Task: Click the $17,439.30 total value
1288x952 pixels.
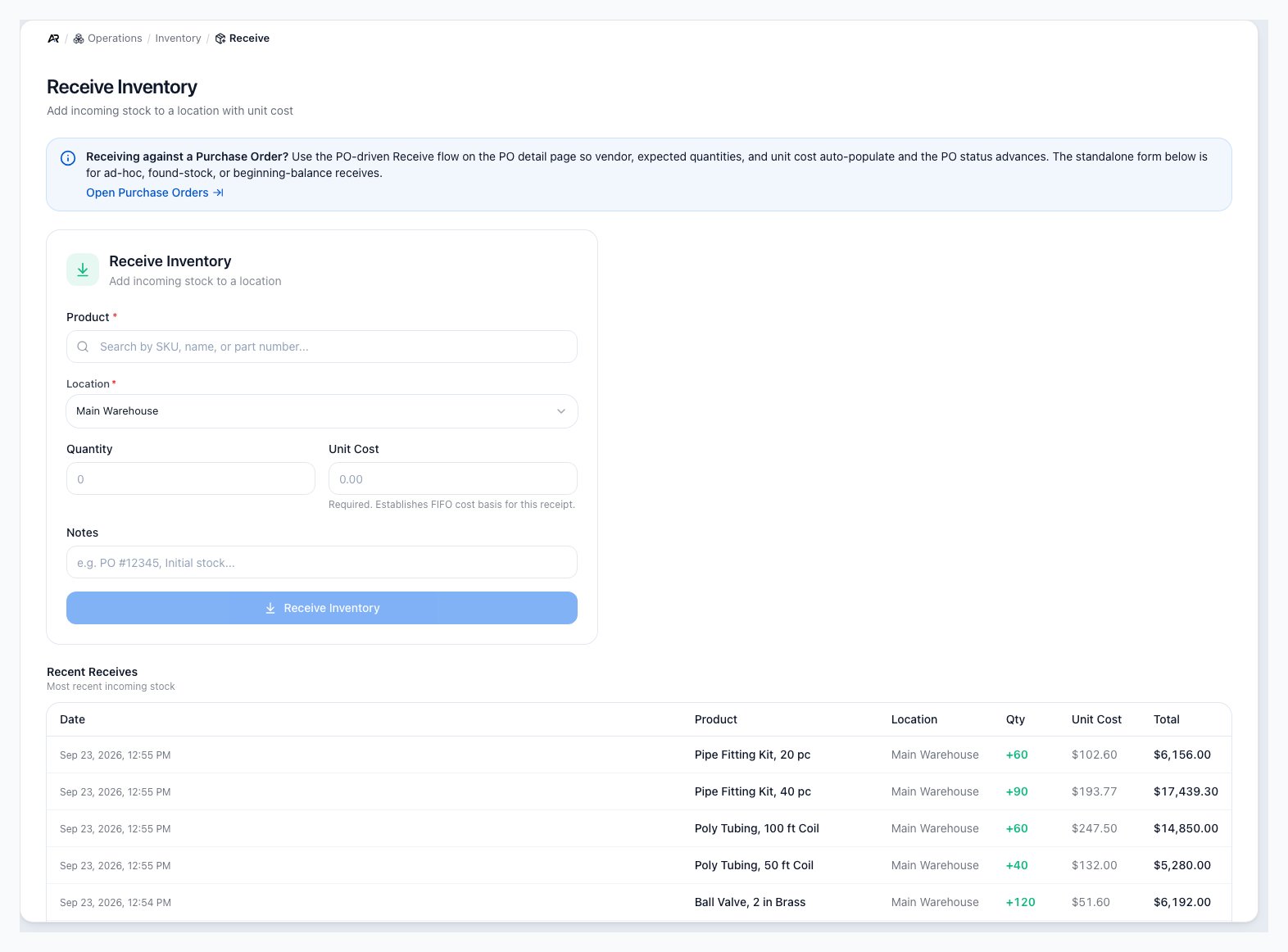Action: 1186,791
